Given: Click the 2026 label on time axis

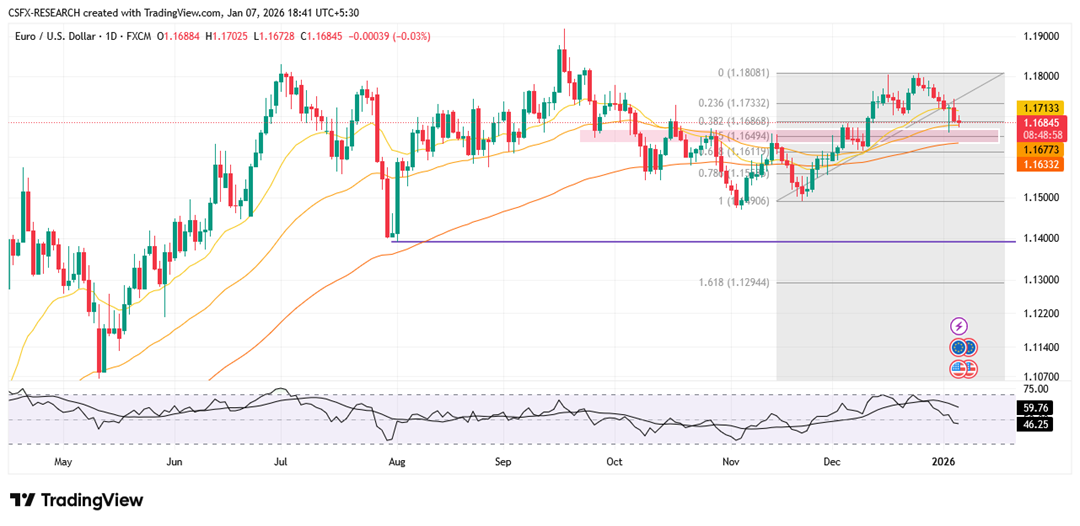Looking at the screenshot, I should tap(942, 462).
